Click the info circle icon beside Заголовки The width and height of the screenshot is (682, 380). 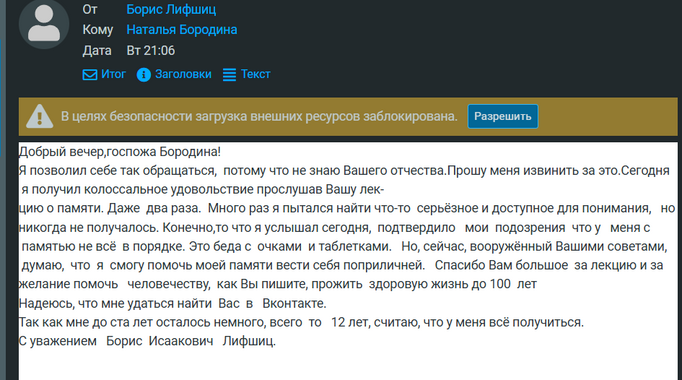144,75
